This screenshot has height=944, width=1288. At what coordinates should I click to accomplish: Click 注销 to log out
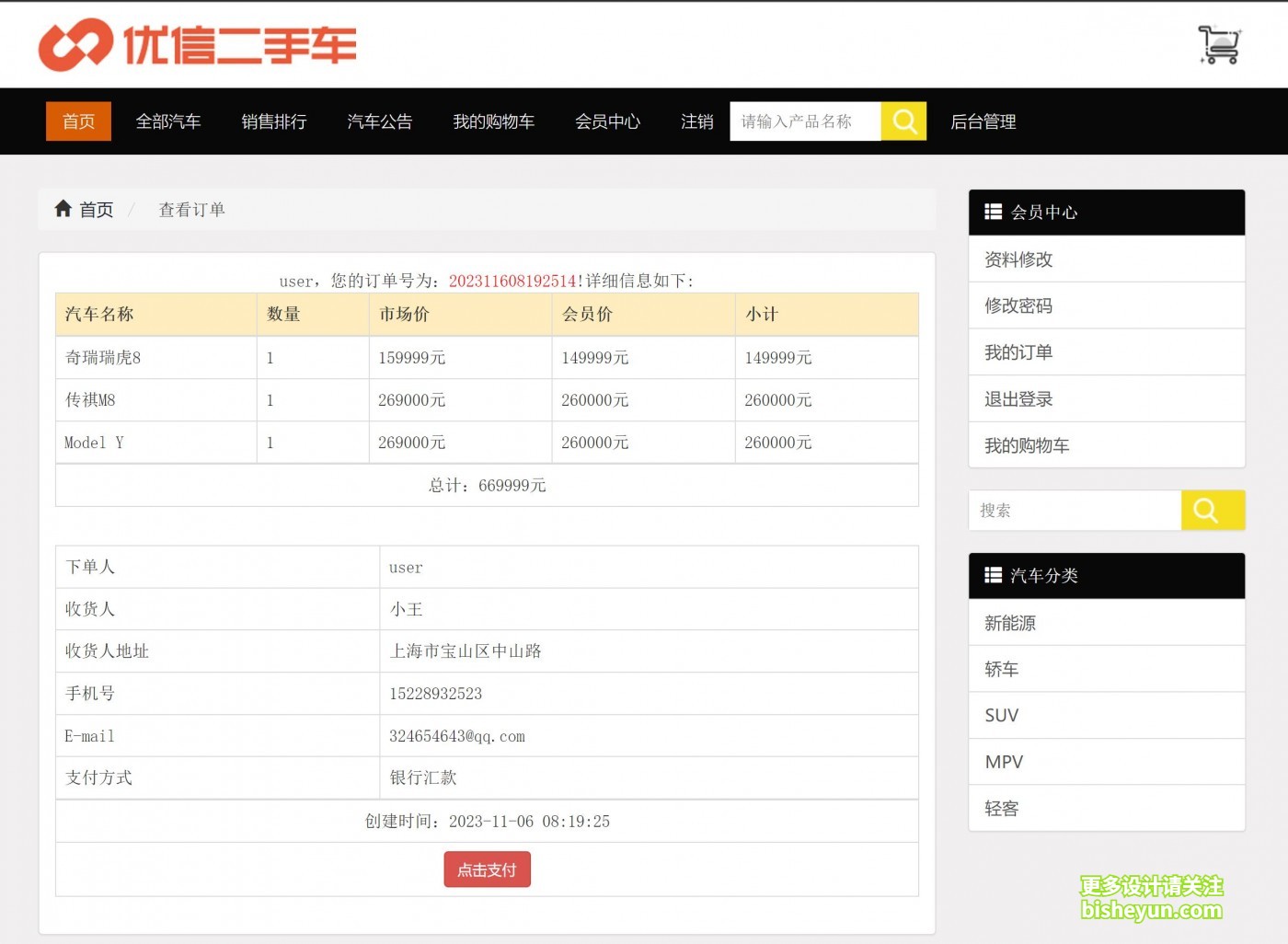click(696, 121)
